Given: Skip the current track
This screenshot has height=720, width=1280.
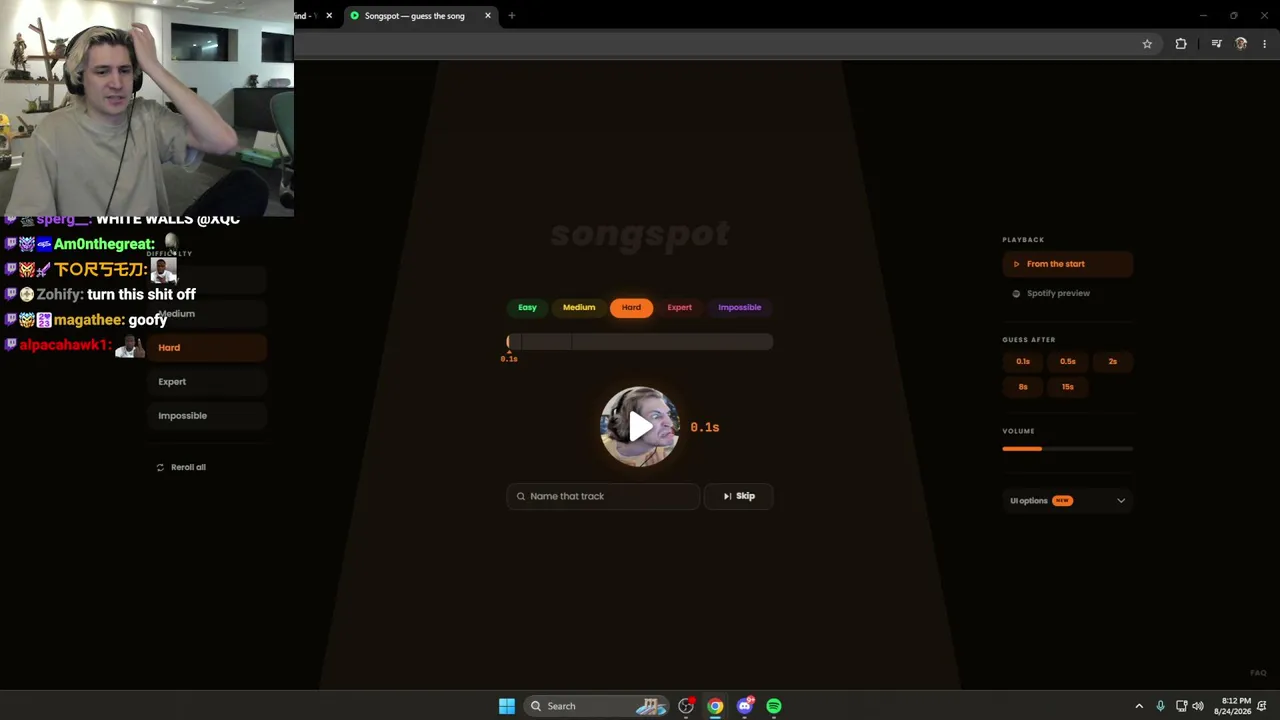Looking at the screenshot, I should (x=739, y=496).
